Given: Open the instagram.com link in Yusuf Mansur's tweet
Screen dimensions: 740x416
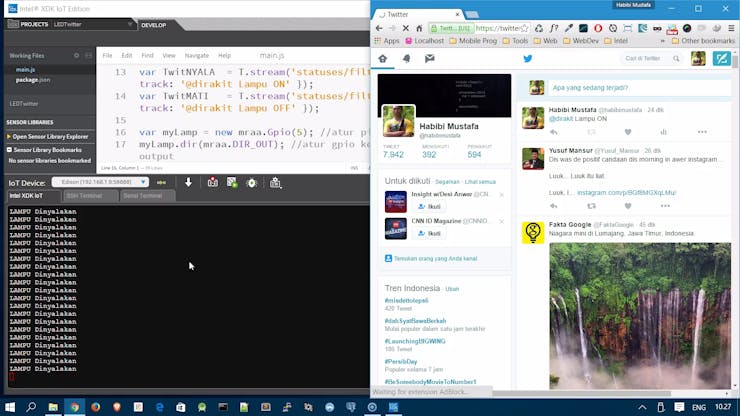Looking at the screenshot, I should (x=626, y=193).
